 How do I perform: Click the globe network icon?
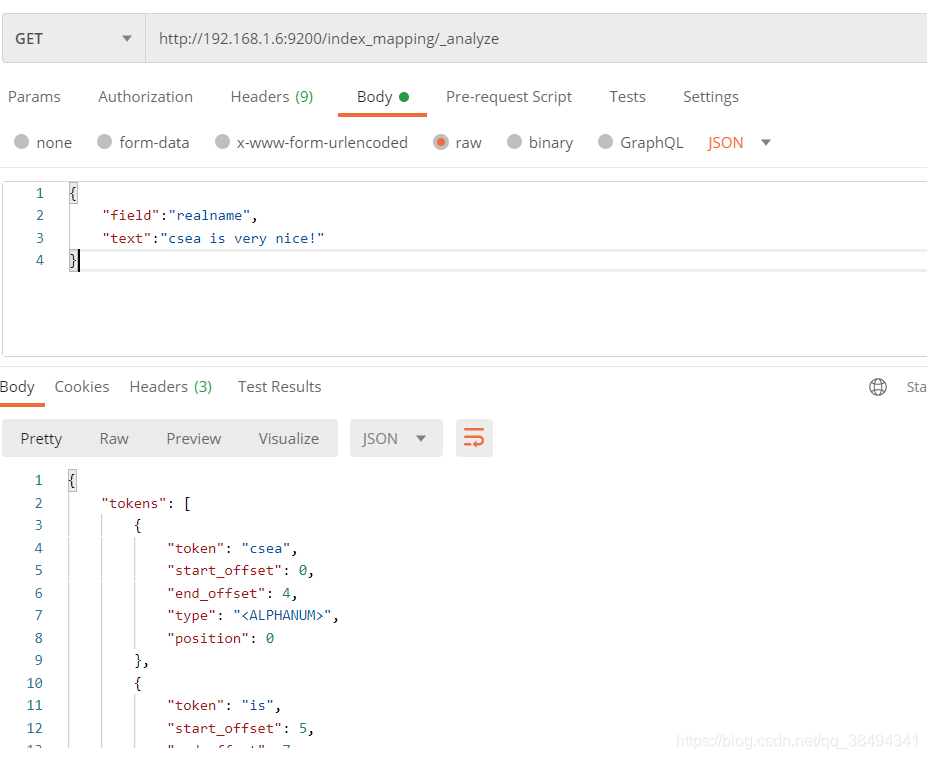pyautogui.click(x=878, y=387)
